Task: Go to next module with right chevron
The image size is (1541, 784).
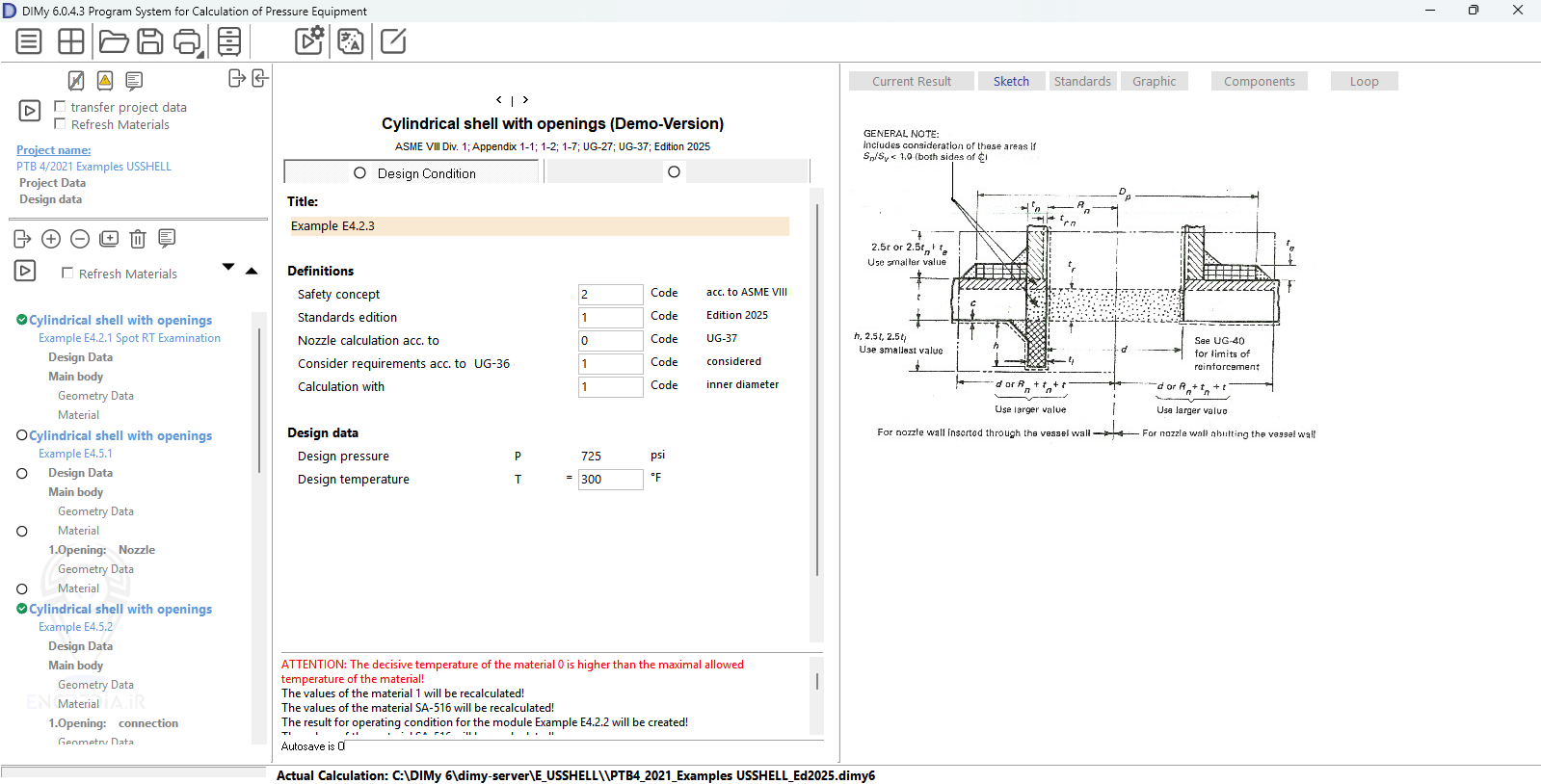Action: point(525,100)
